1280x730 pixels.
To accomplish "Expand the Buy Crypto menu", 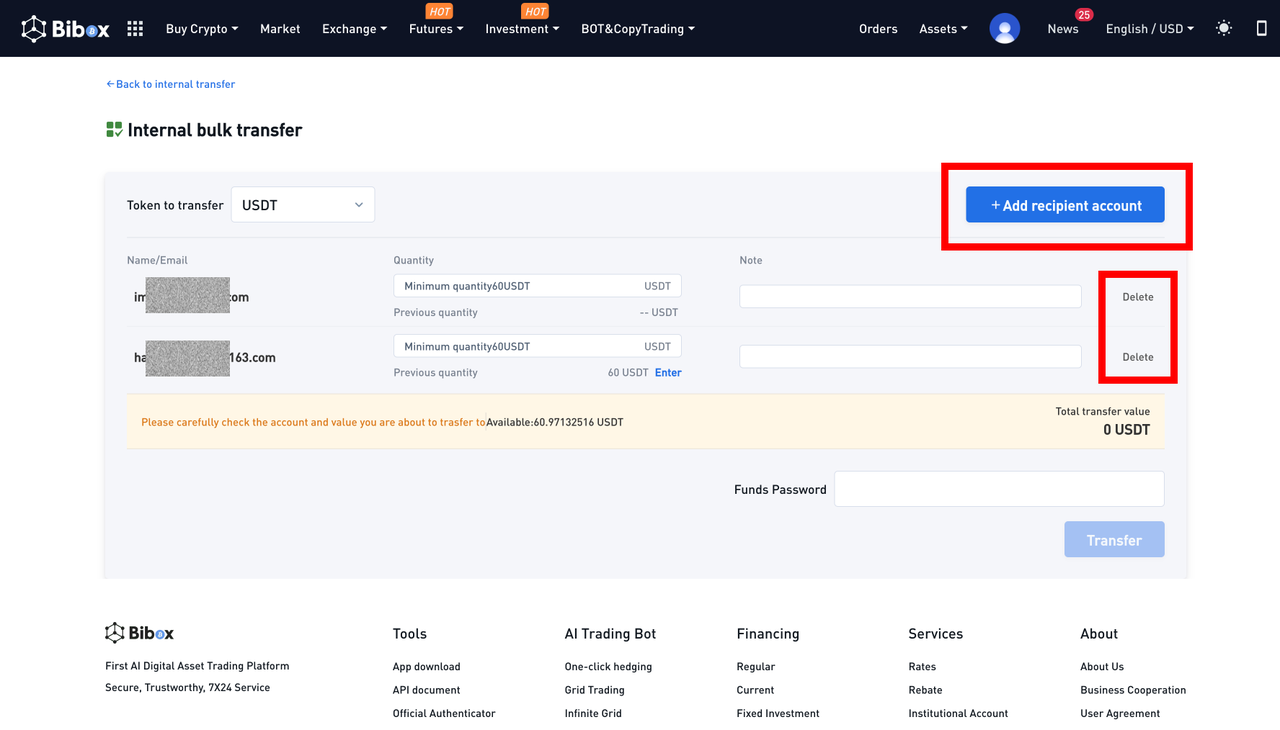I will click(x=202, y=29).
